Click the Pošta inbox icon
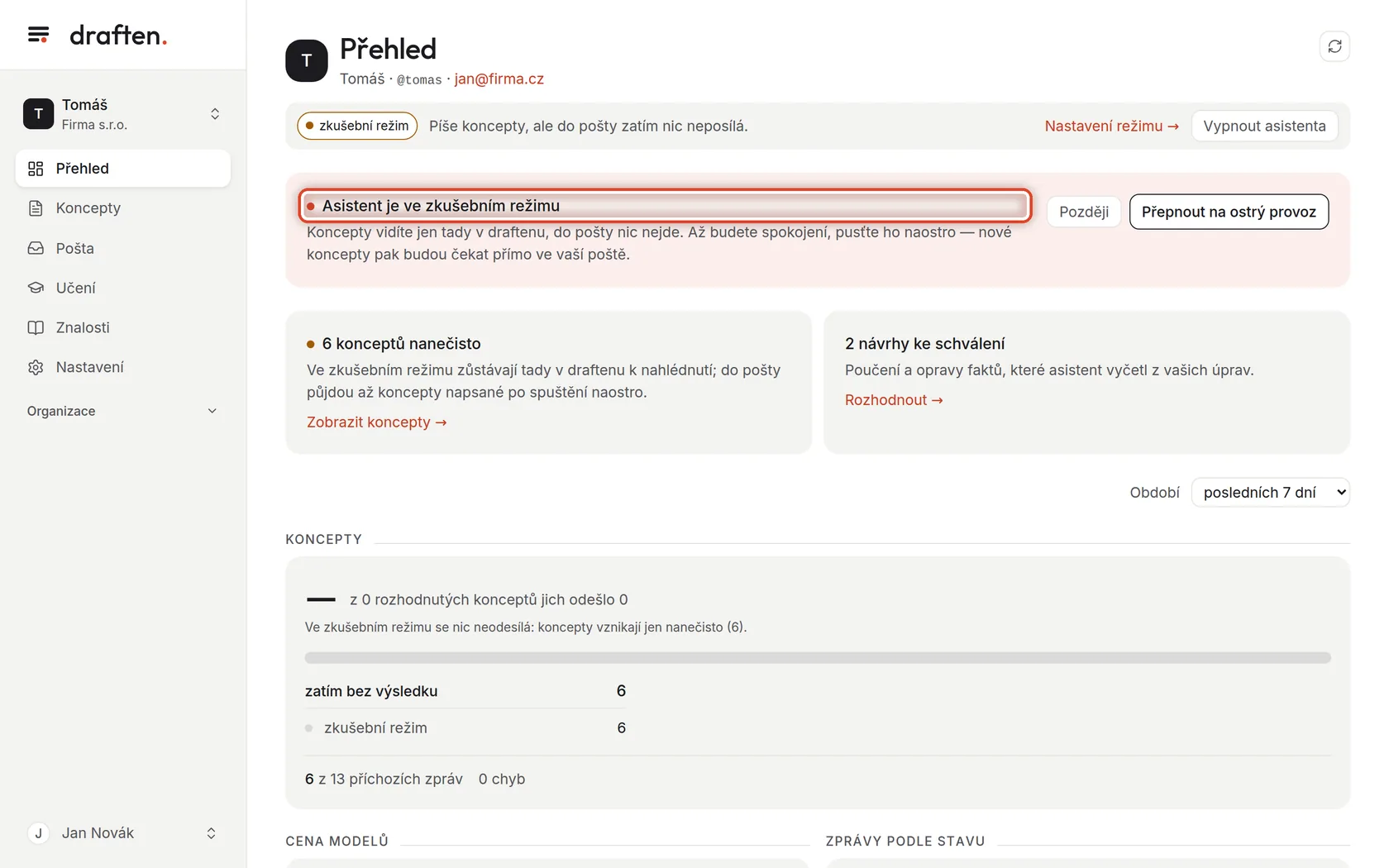The image size is (1389, 868). pyautogui.click(x=36, y=248)
